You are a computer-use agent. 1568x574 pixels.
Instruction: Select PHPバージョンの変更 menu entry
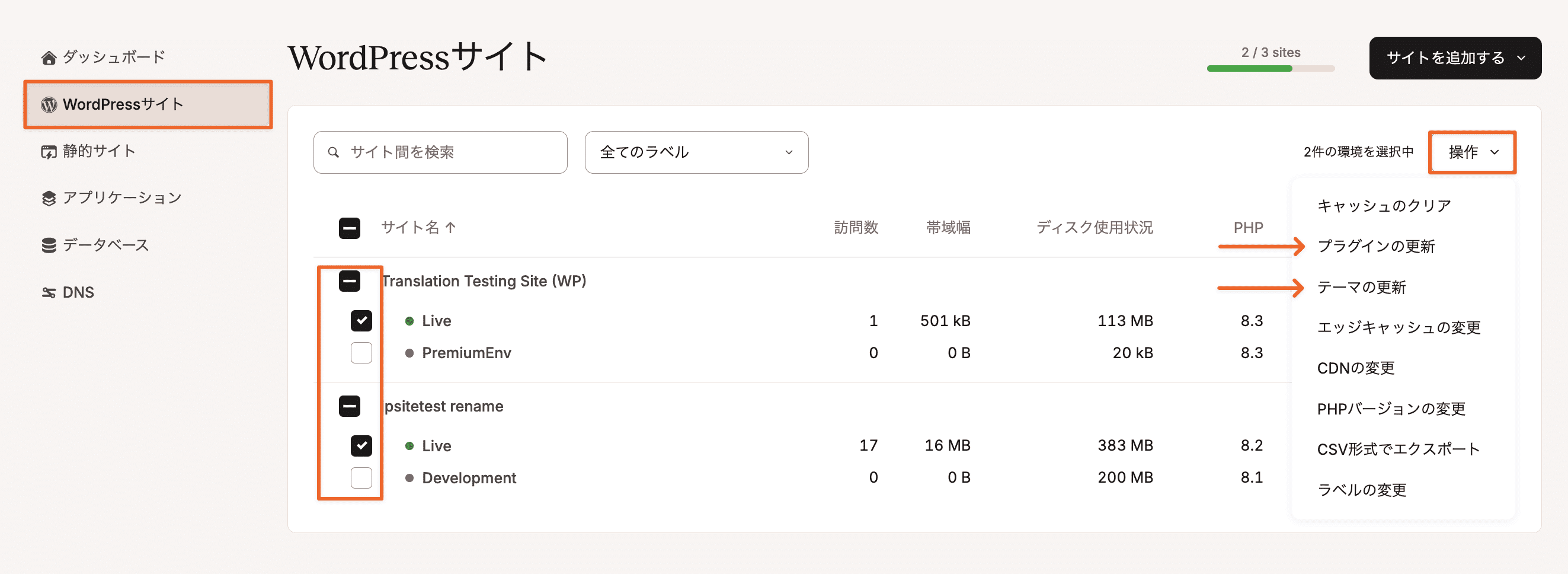pos(1391,410)
